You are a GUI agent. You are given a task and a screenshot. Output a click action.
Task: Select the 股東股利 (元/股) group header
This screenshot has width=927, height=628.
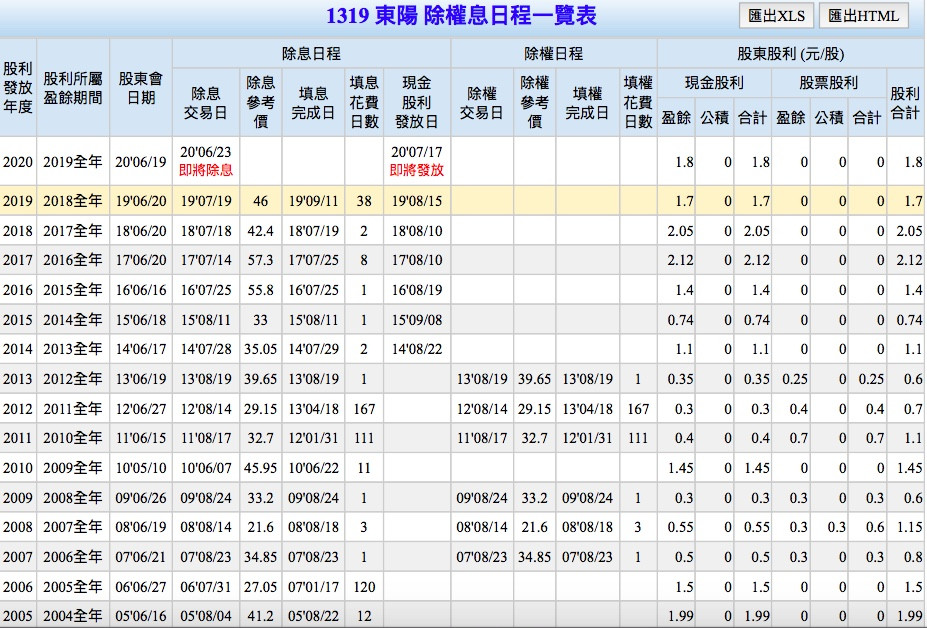pos(789,54)
